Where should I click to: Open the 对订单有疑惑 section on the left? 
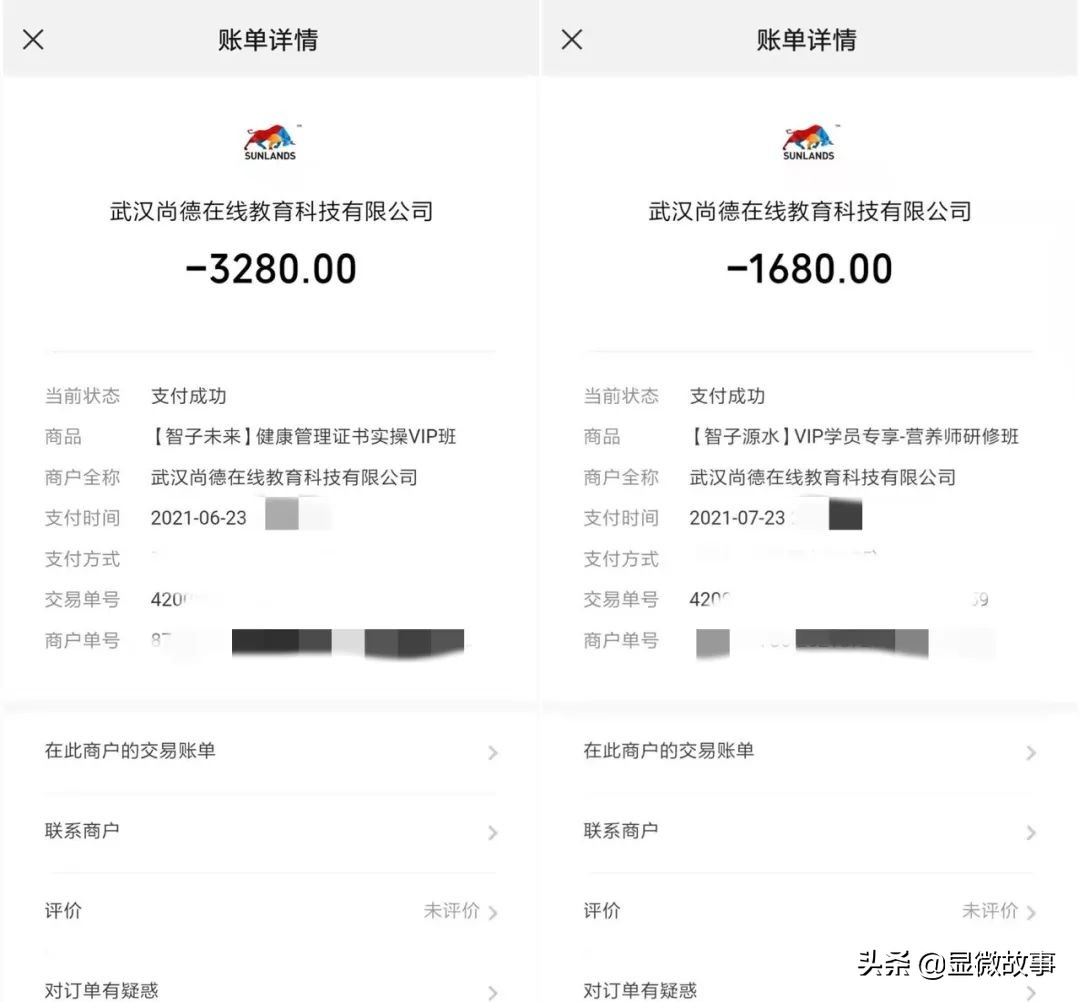(x=270, y=988)
